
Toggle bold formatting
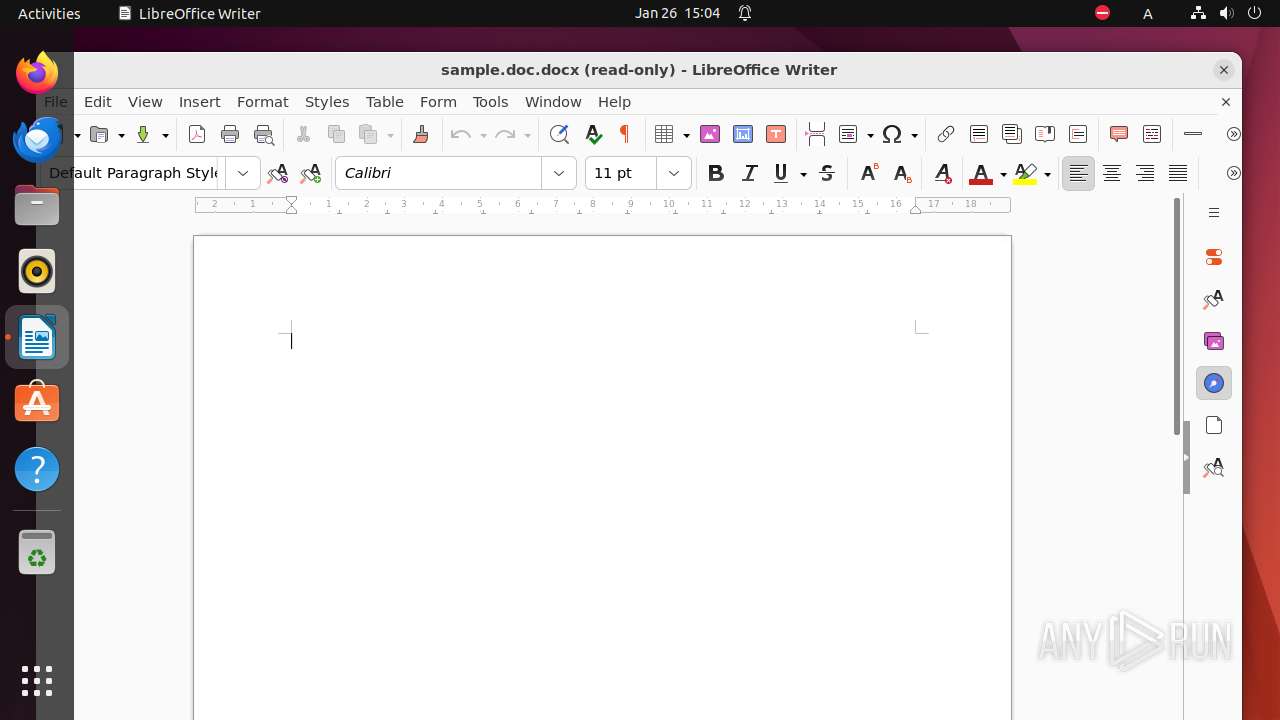tap(715, 173)
